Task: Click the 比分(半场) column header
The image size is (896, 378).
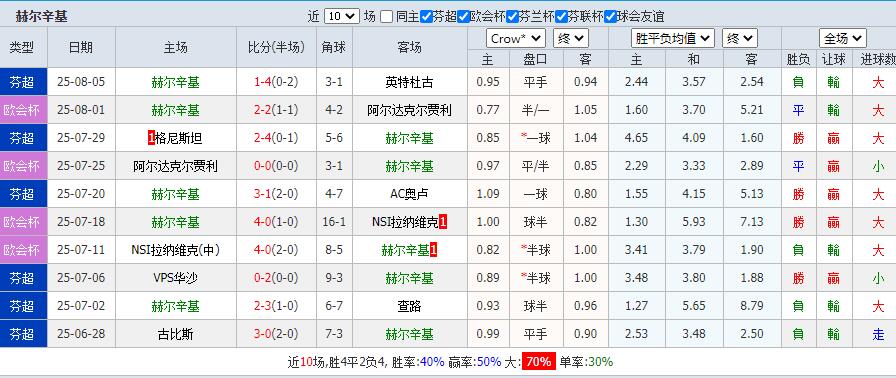Action: [276, 47]
